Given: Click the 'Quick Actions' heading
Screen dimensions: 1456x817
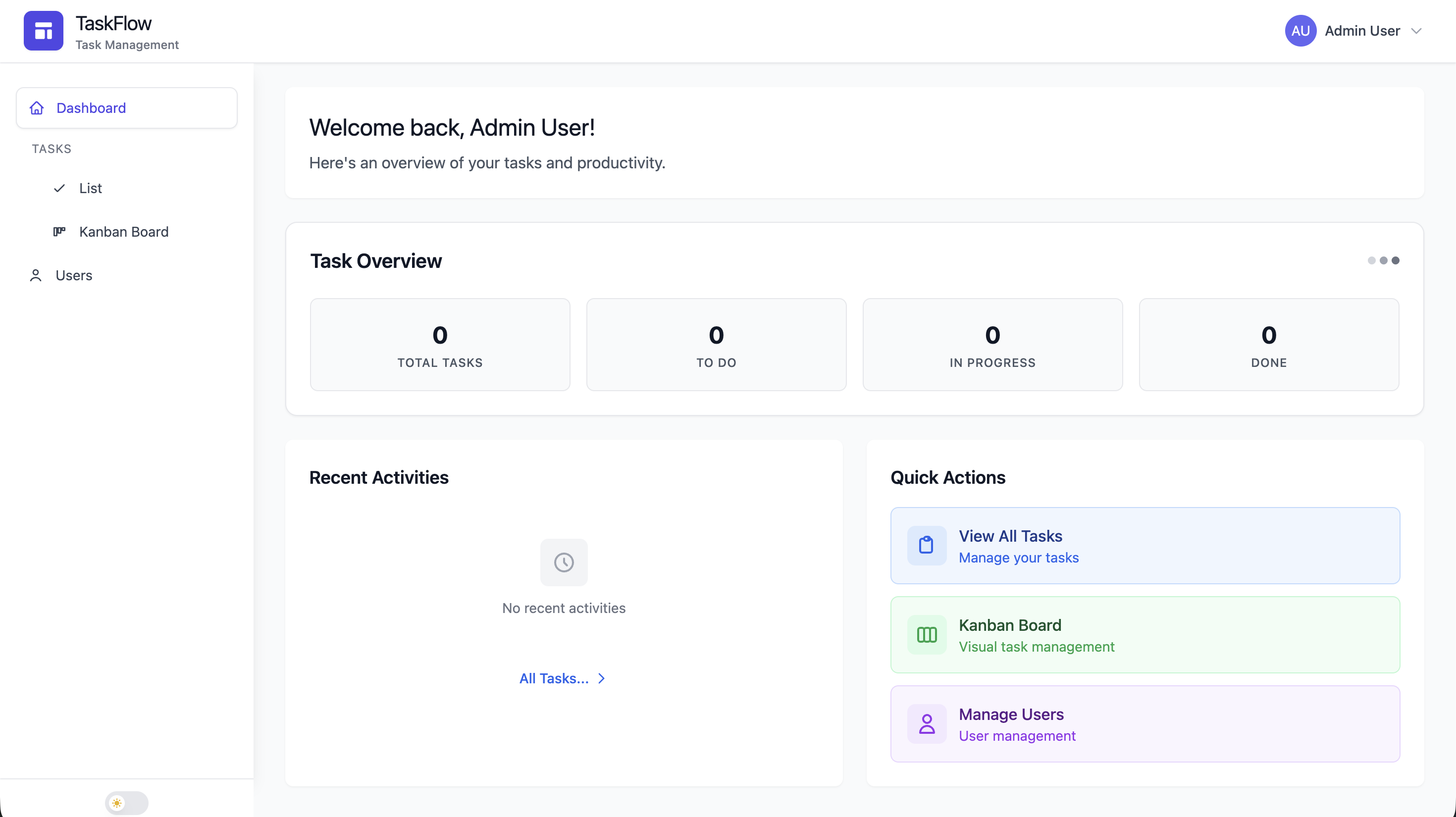Looking at the screenshot, I should (x=948, y=477).
